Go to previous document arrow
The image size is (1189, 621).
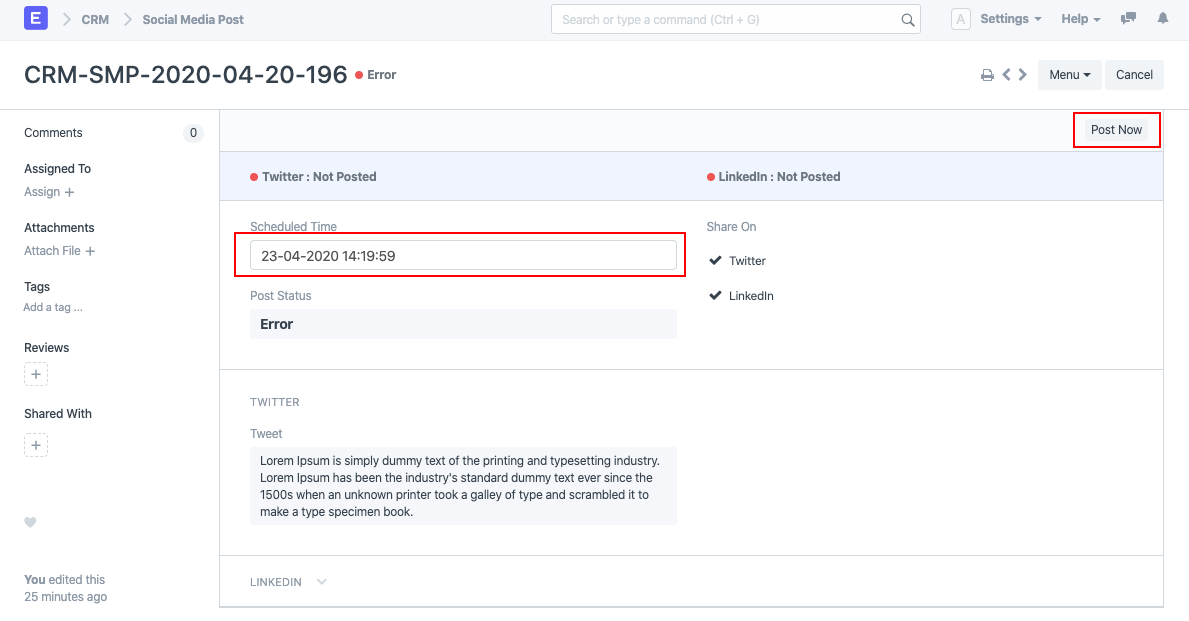[1007, 75]
